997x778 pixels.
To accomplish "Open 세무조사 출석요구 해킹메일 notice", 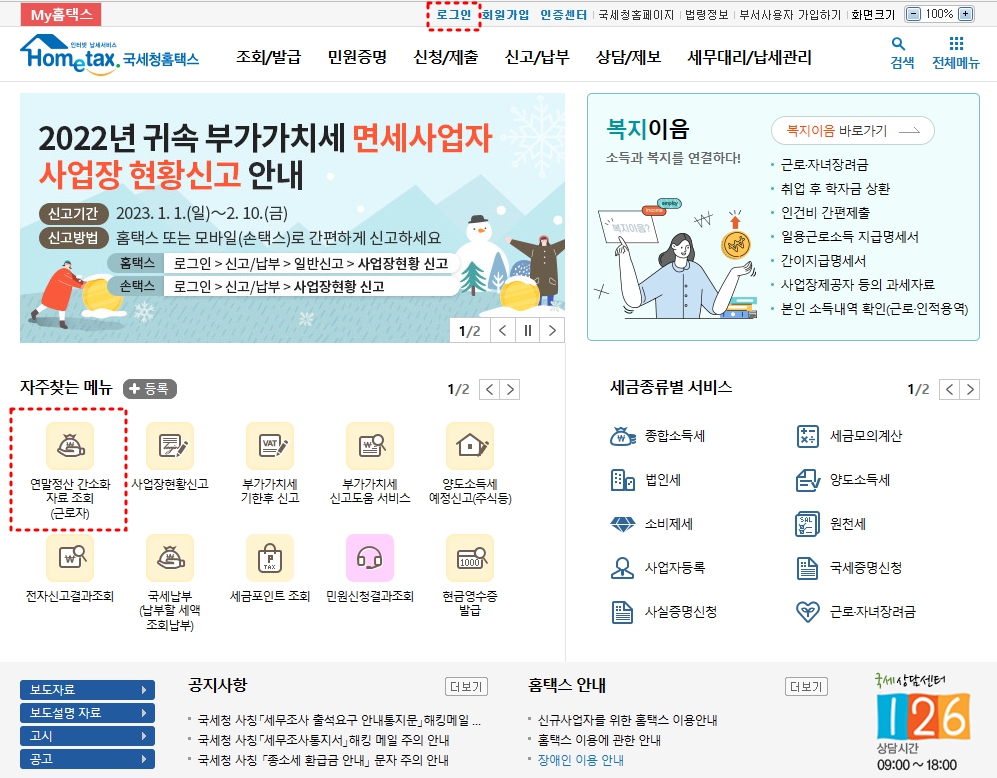I will coord(340,720).
